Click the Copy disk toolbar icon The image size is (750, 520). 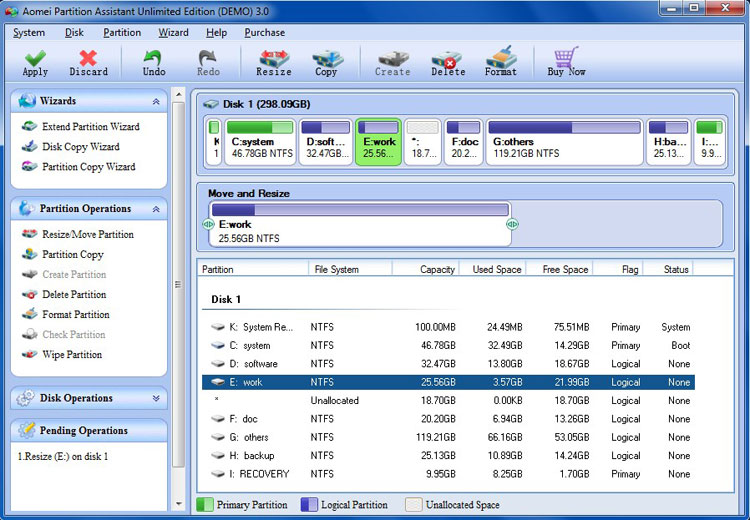tap(326, 58)
